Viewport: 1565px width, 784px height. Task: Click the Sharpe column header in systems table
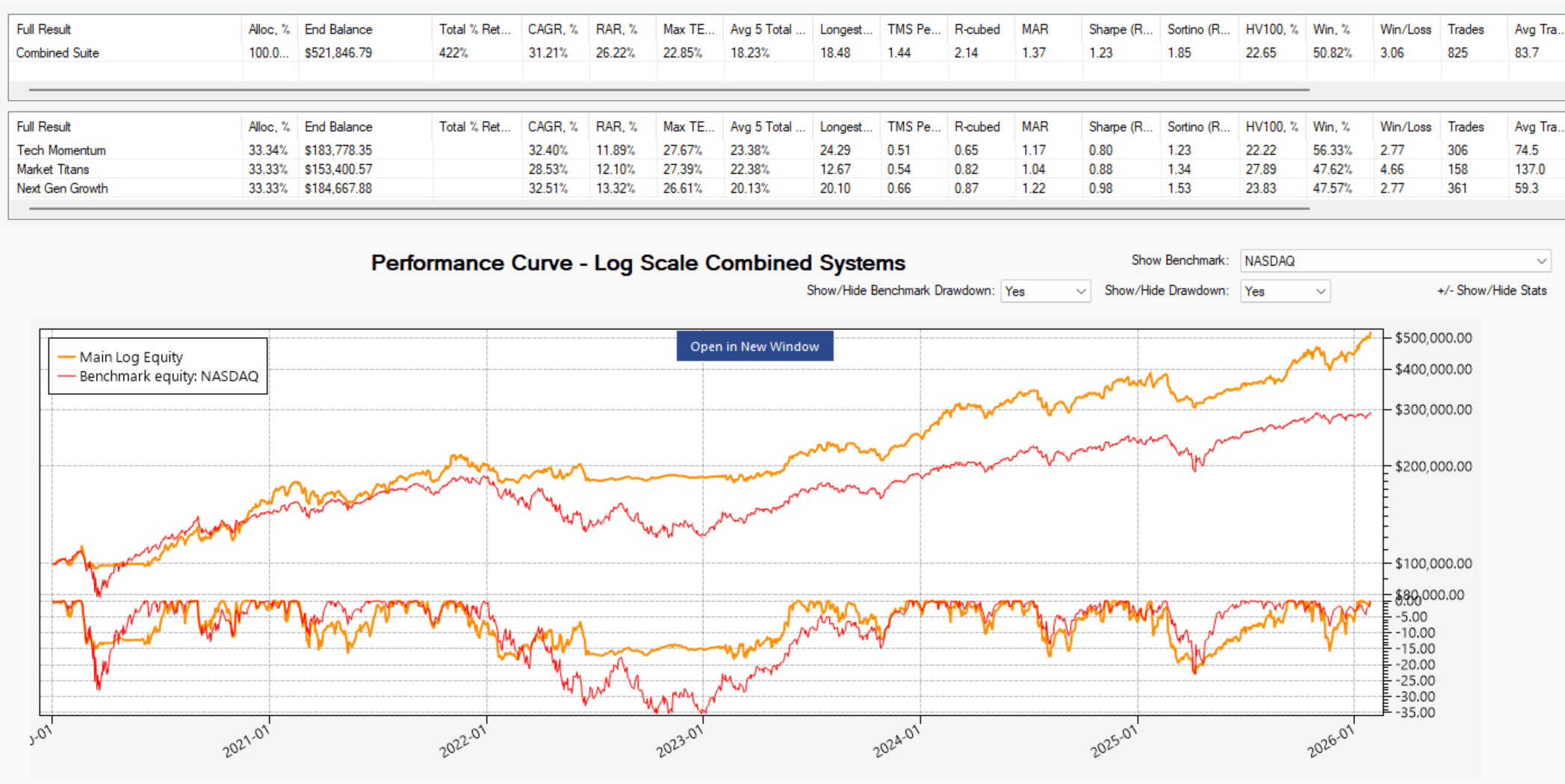(x=1121, y=127)
